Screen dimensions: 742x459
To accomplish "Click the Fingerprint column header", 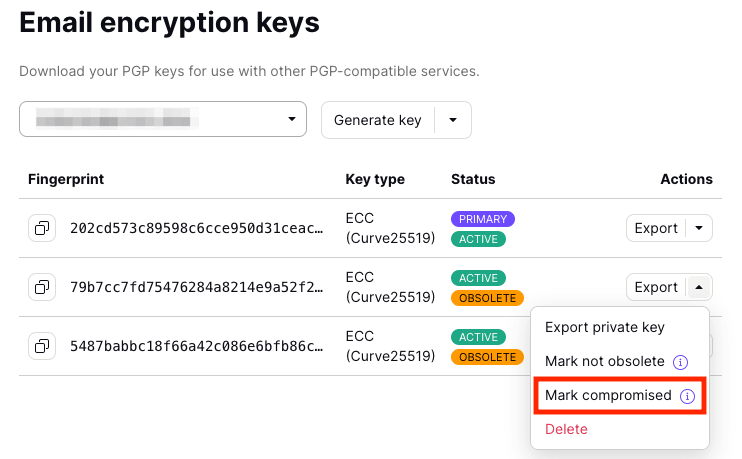I will point(66,179).
